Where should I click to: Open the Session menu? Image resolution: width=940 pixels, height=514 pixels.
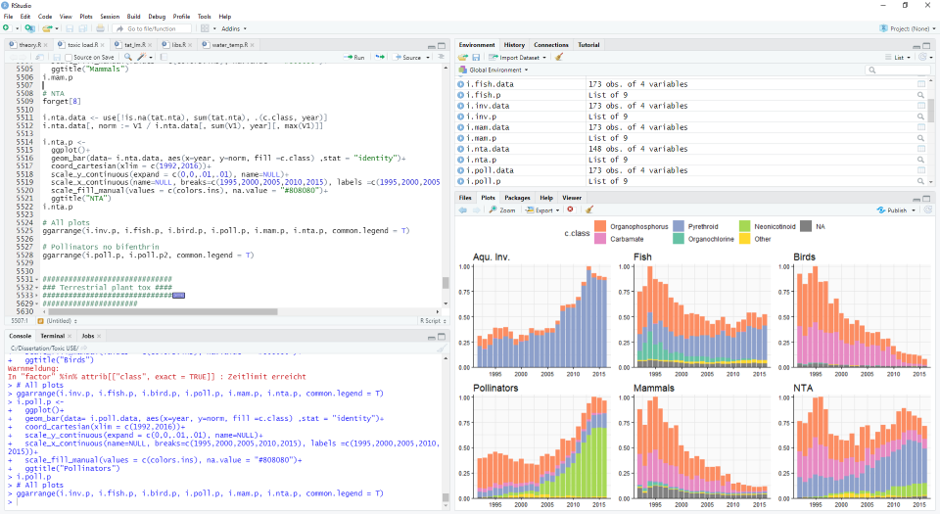pyautogui.click(x=110, y=16)
